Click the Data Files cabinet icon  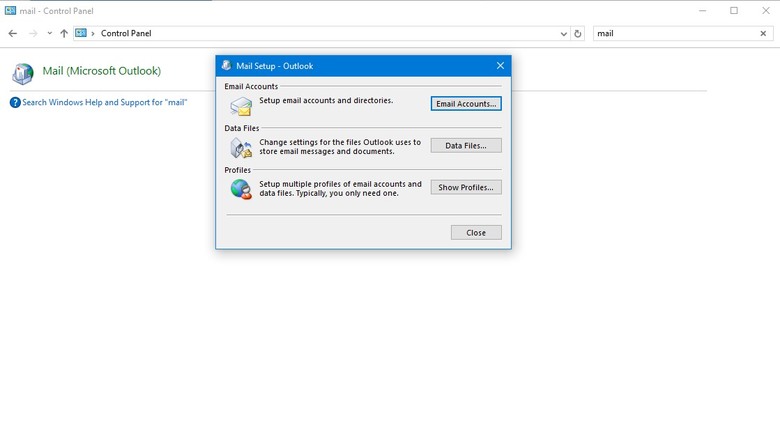coord(241,148)
